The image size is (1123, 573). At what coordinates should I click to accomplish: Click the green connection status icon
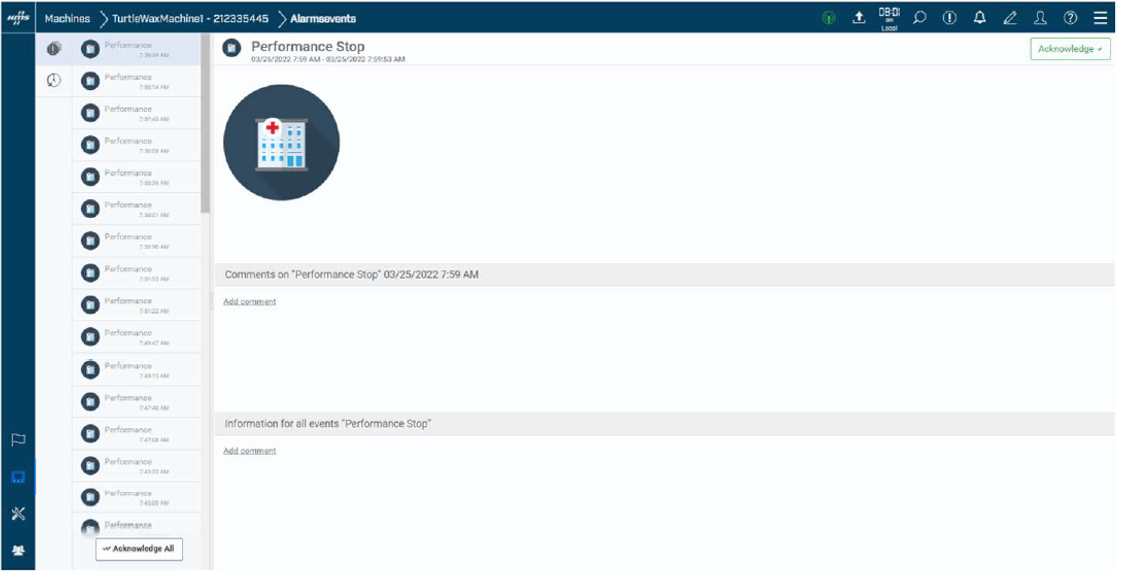pyautogui.click(x=828, y=18)
